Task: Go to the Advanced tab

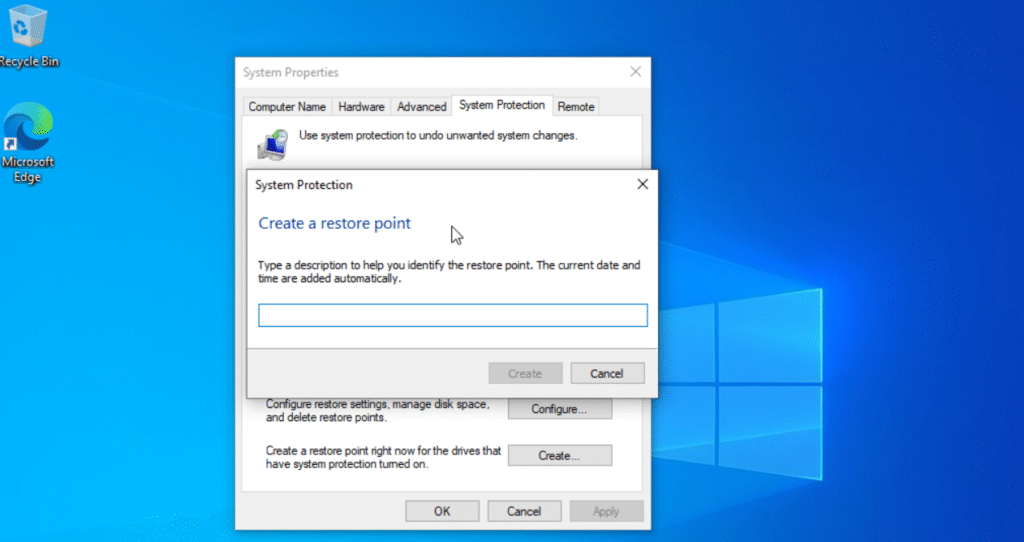Action: tap(421, 106)
